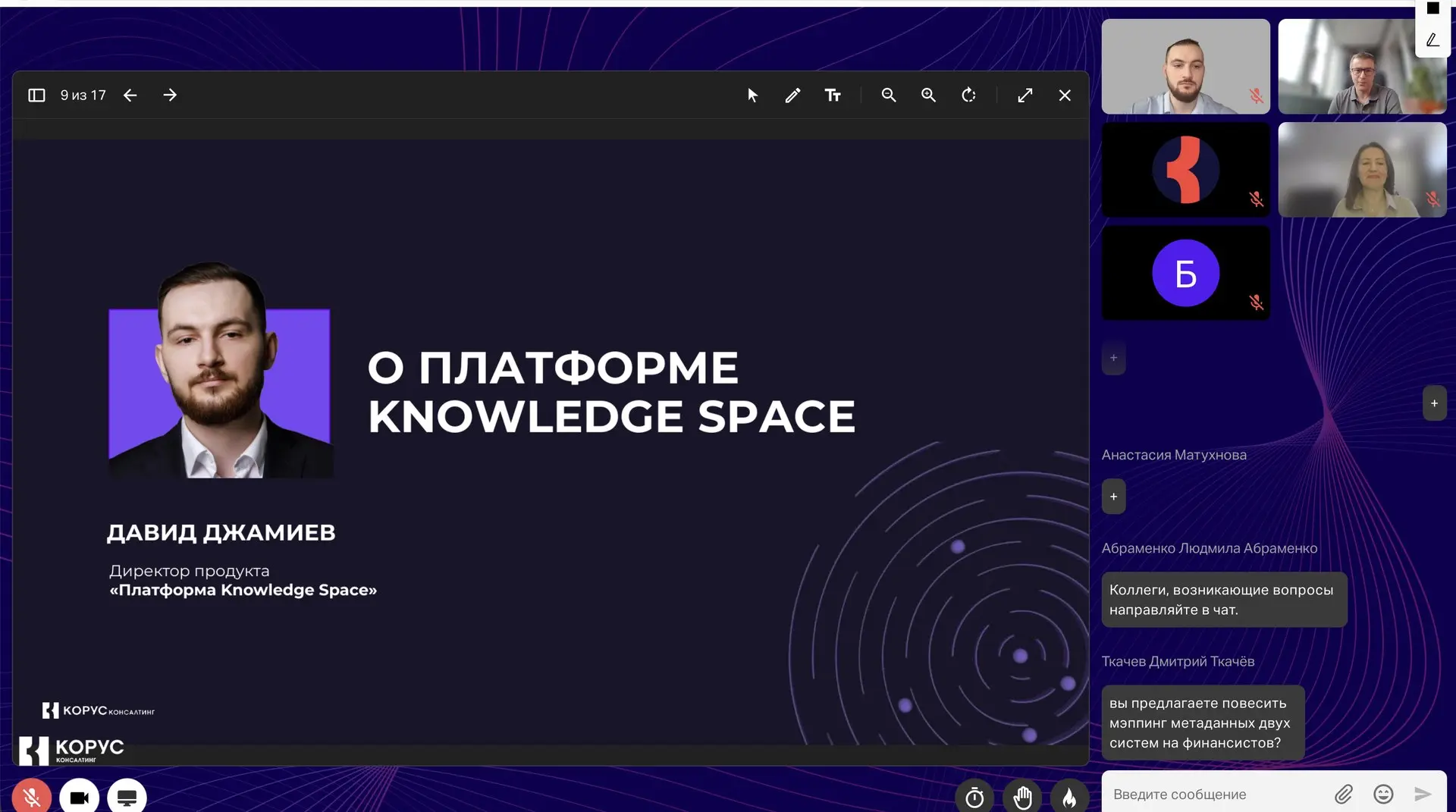Close the presentation viewer
This screenshot has width=1456, height=812.
click(x=1065, y=95)
